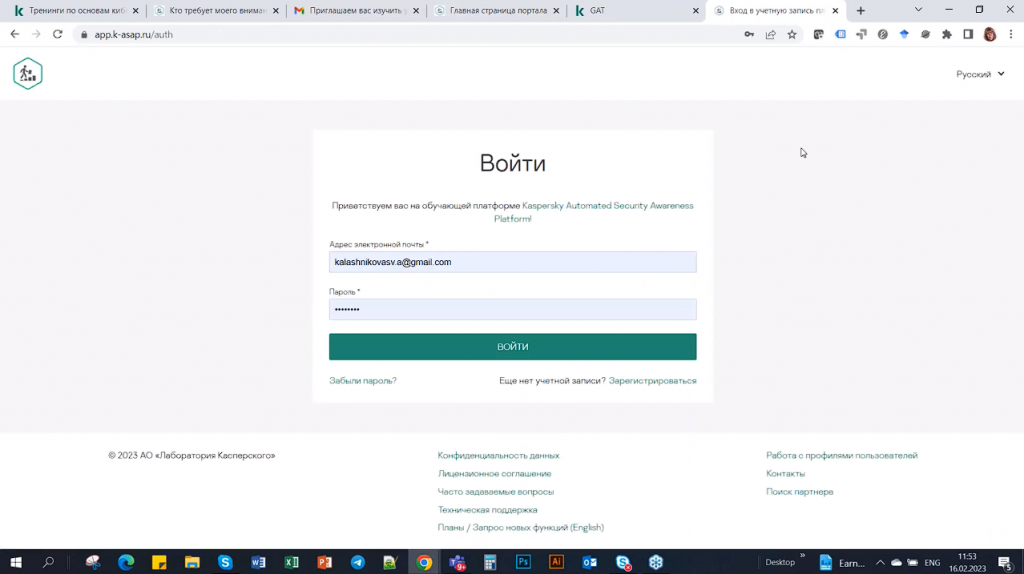Open Illustrator from the taskbar

click(x=556, y=562)
